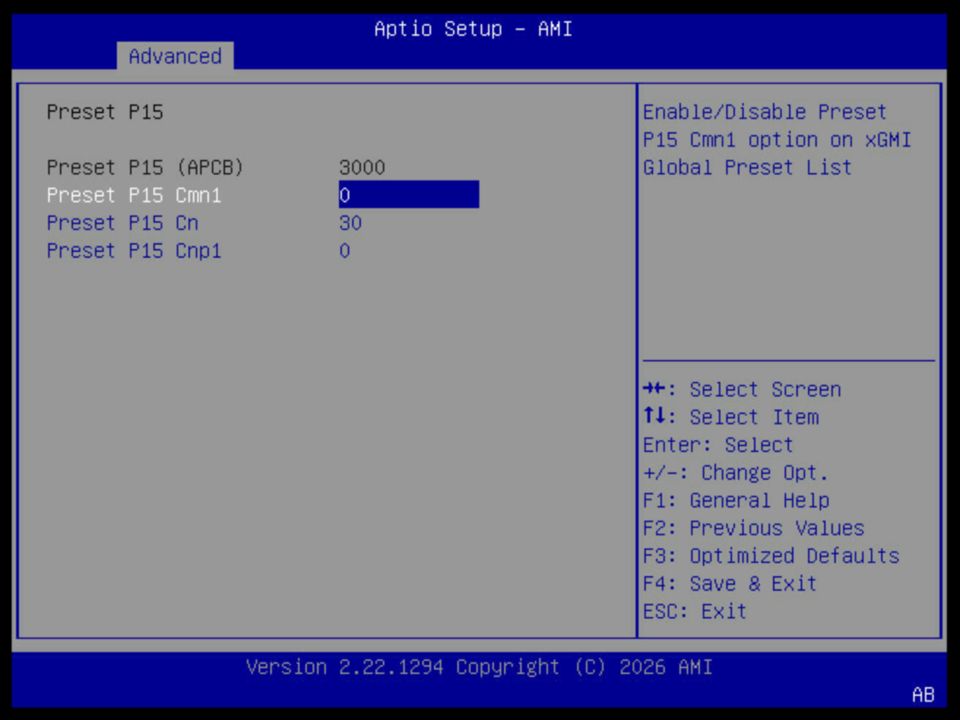Select the Preset P15 Cnp1 option
Screen dimensions: 960x720
(134, 251)
